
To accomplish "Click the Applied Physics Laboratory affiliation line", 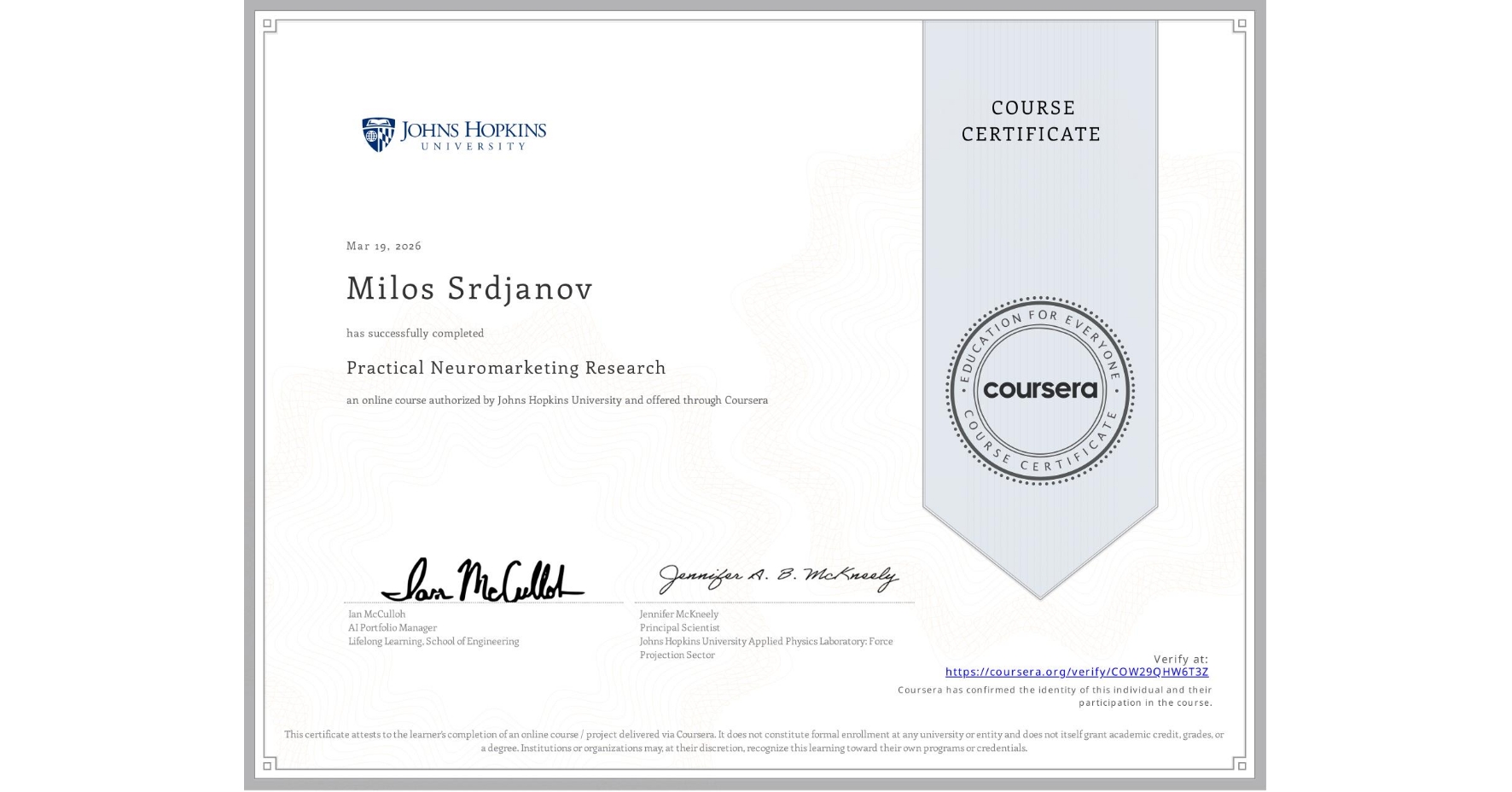I will point(766,648).
